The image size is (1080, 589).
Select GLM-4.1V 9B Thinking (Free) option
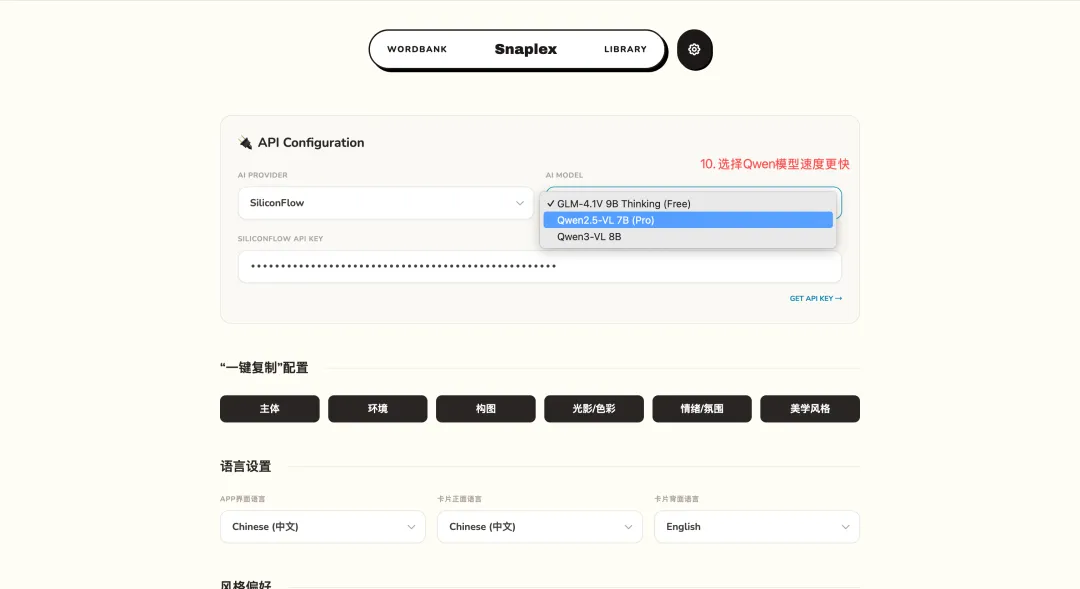[x=688, y=203]
